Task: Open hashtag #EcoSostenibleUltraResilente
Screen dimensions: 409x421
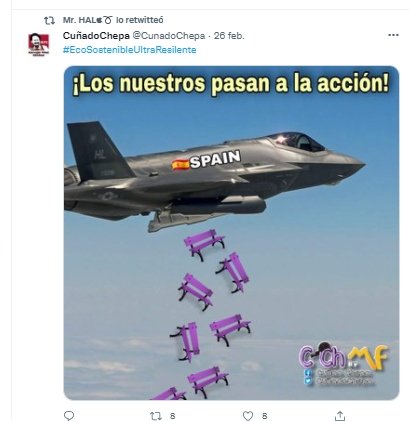Action: point(129,50)
